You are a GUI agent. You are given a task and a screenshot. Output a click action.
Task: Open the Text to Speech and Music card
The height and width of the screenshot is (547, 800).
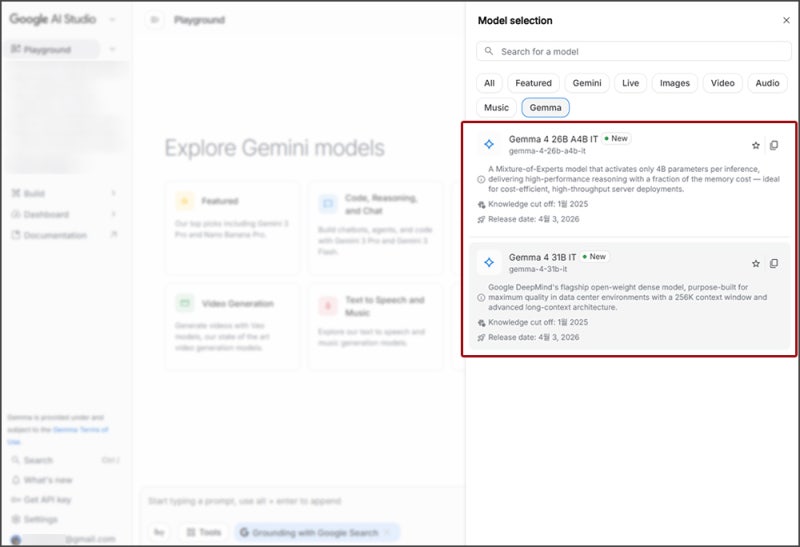[x=375, y=327]
